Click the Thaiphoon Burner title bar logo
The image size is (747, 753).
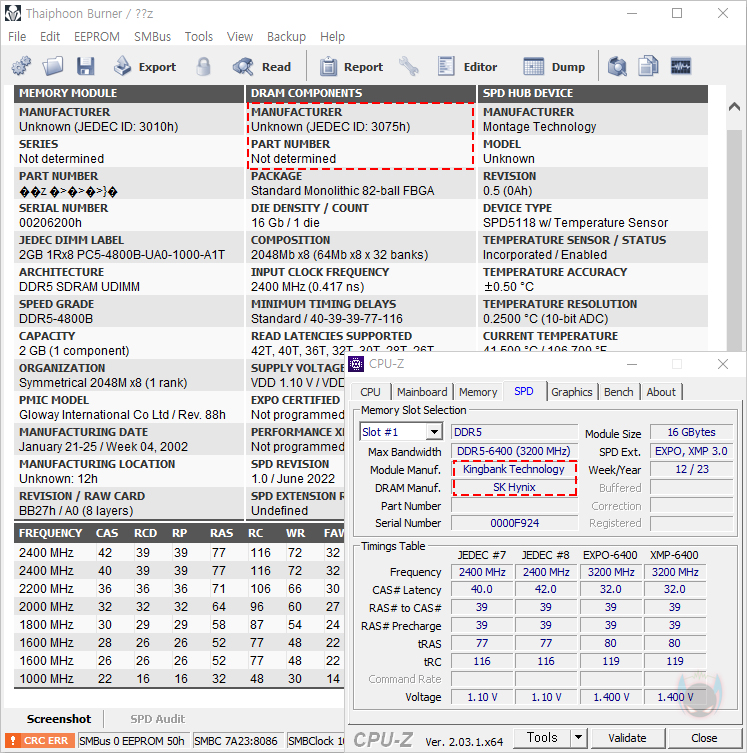pyautogui.click(x=12, y=13)
